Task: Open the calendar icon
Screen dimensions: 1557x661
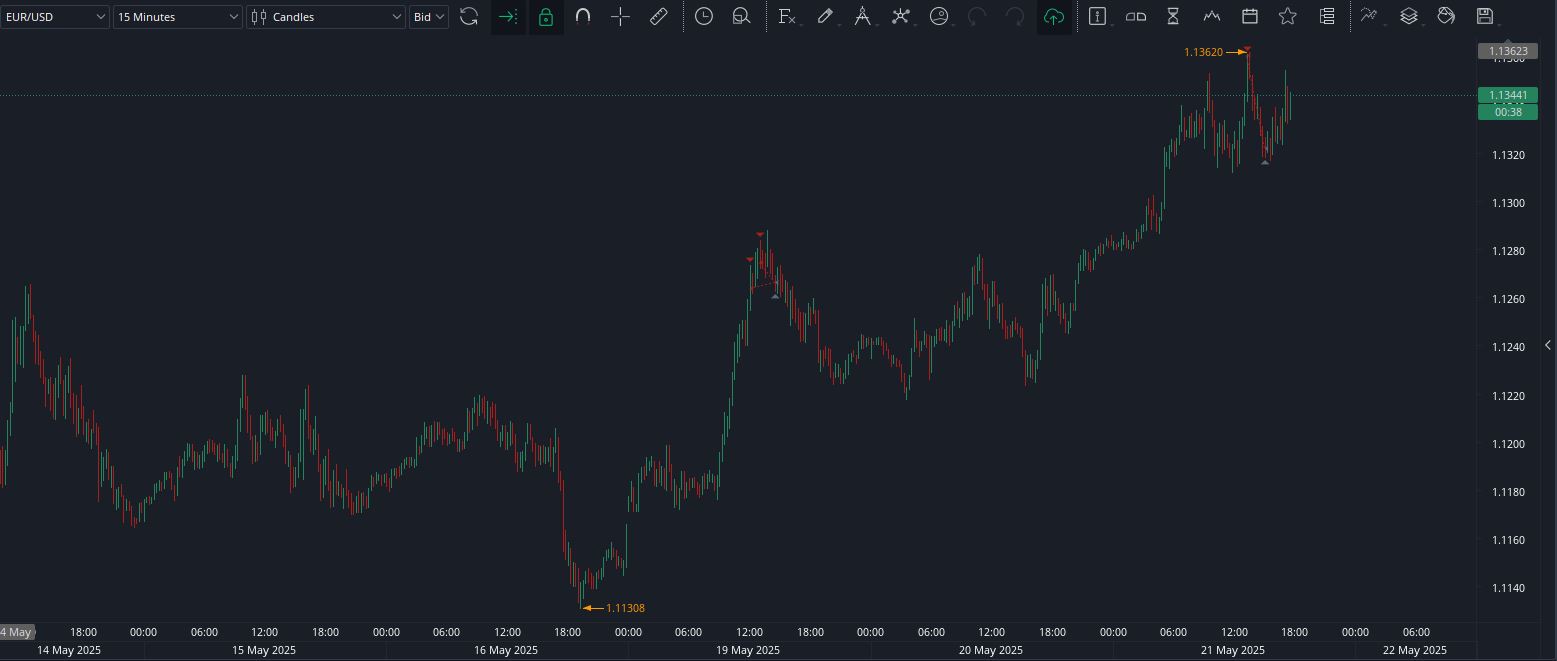Action: pyautogui.click(x=1250, y=17)
